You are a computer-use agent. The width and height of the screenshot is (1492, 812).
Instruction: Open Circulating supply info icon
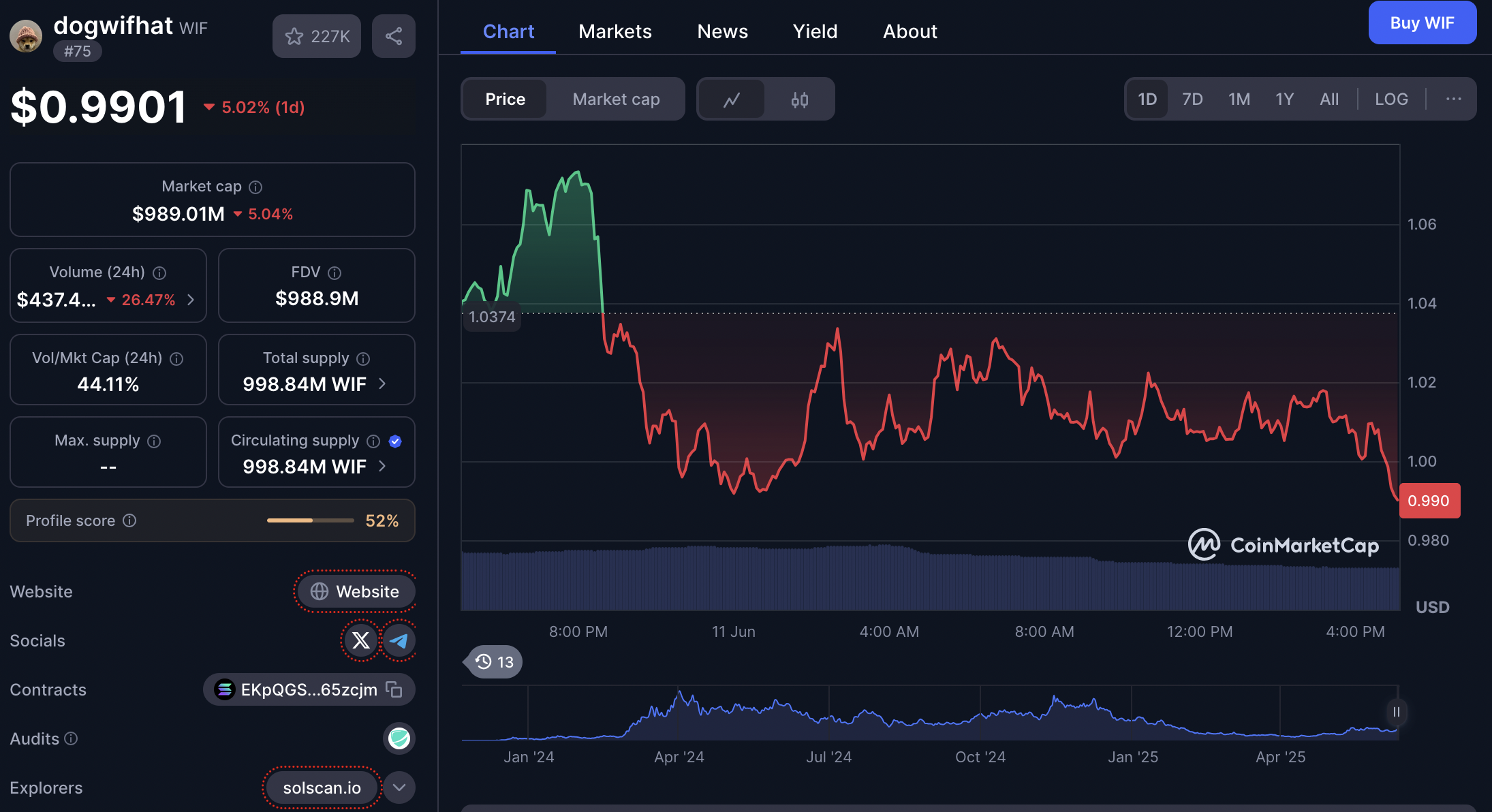coord(373,441)
